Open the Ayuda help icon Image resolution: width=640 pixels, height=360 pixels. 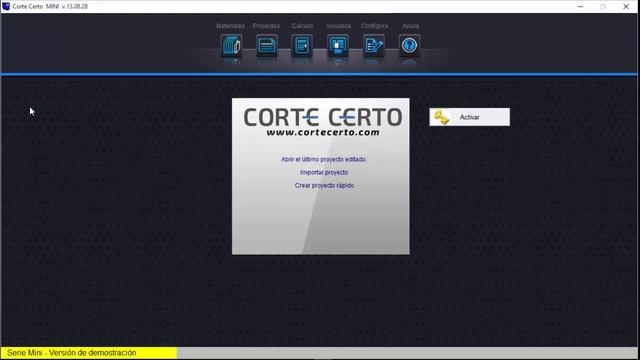[x=409, y=45]
